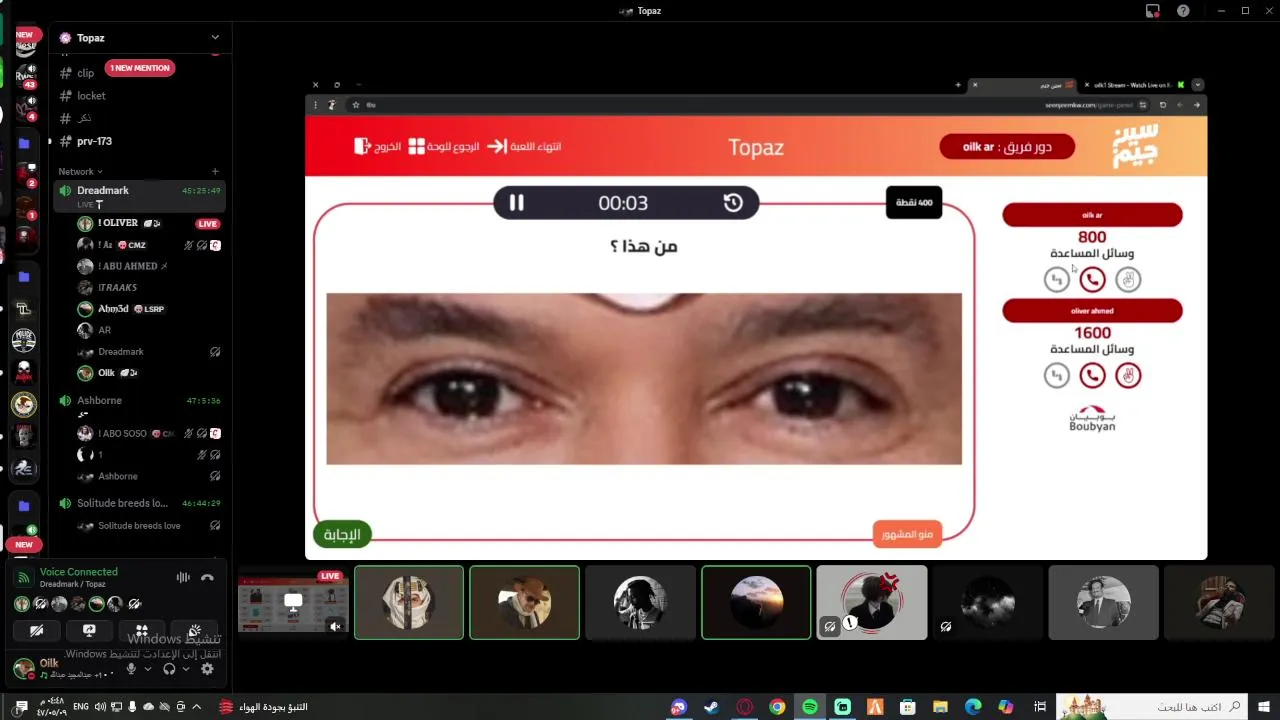This screenshot has width=1280, height=720.
Task: Unmute the stream preview speaker icon
Action: pos(335,627)
